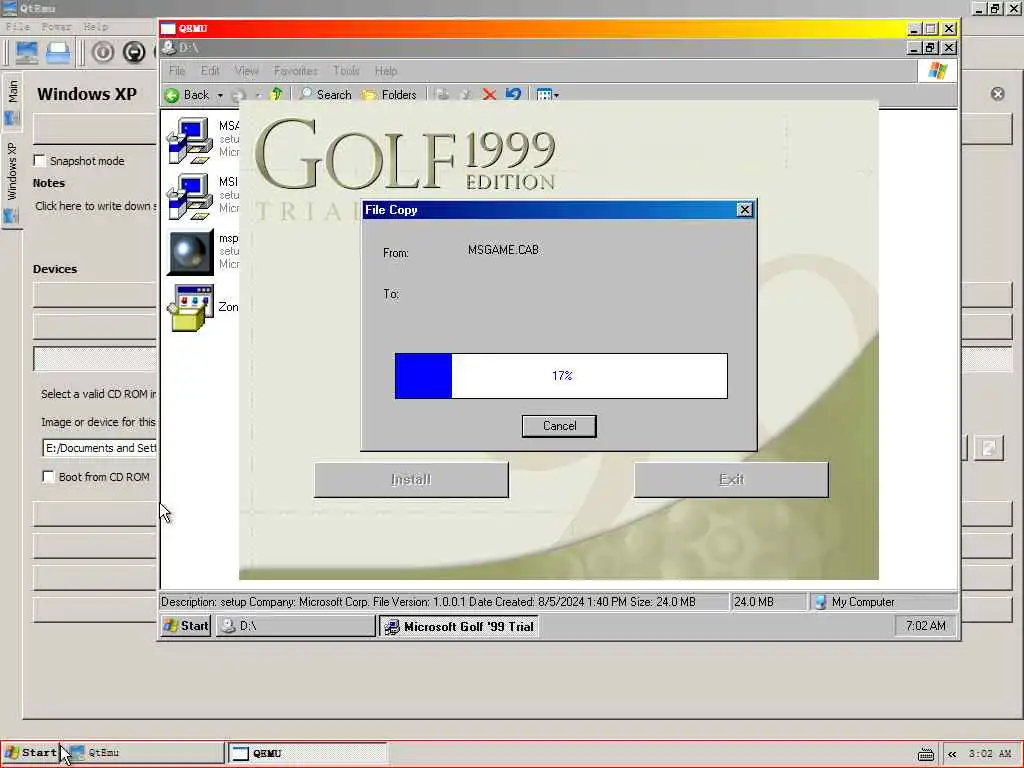Click the Search tool in Explorer toolbar
Viewport: 1024px width, 768px height.
click(325, 95)
